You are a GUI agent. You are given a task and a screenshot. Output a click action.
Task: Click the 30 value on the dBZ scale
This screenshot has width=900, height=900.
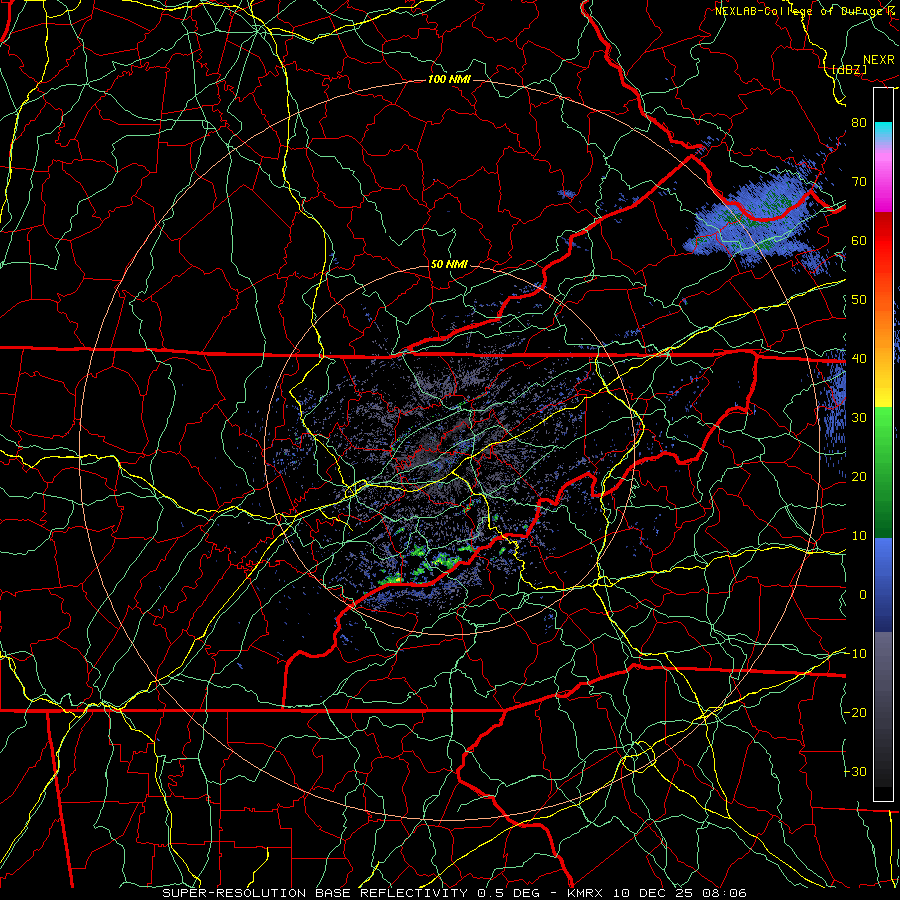(x=859, y=418)
